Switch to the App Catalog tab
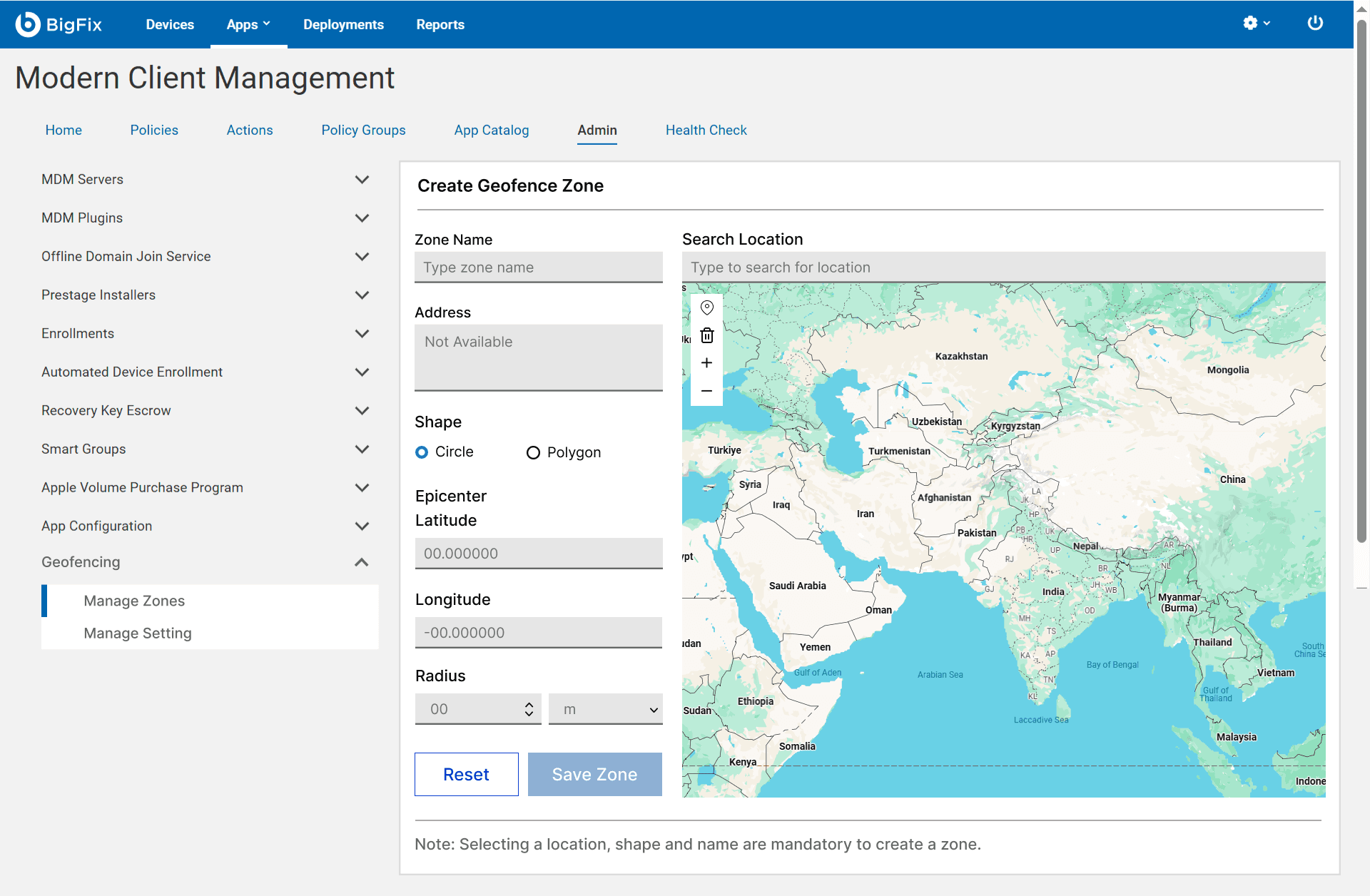Screen dimensions: 1370x896 coord(492,130)
